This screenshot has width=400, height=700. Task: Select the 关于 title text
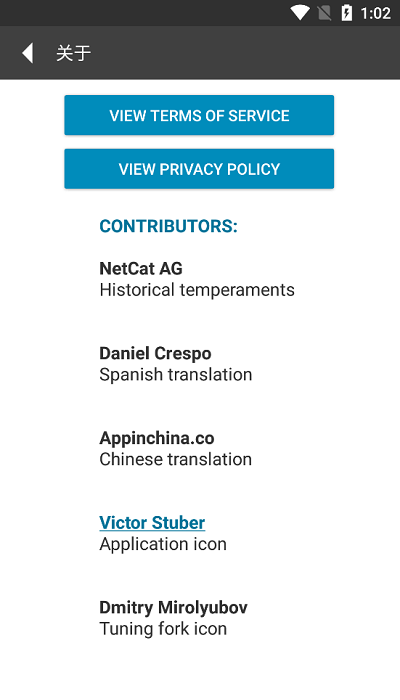pos(74,53)
